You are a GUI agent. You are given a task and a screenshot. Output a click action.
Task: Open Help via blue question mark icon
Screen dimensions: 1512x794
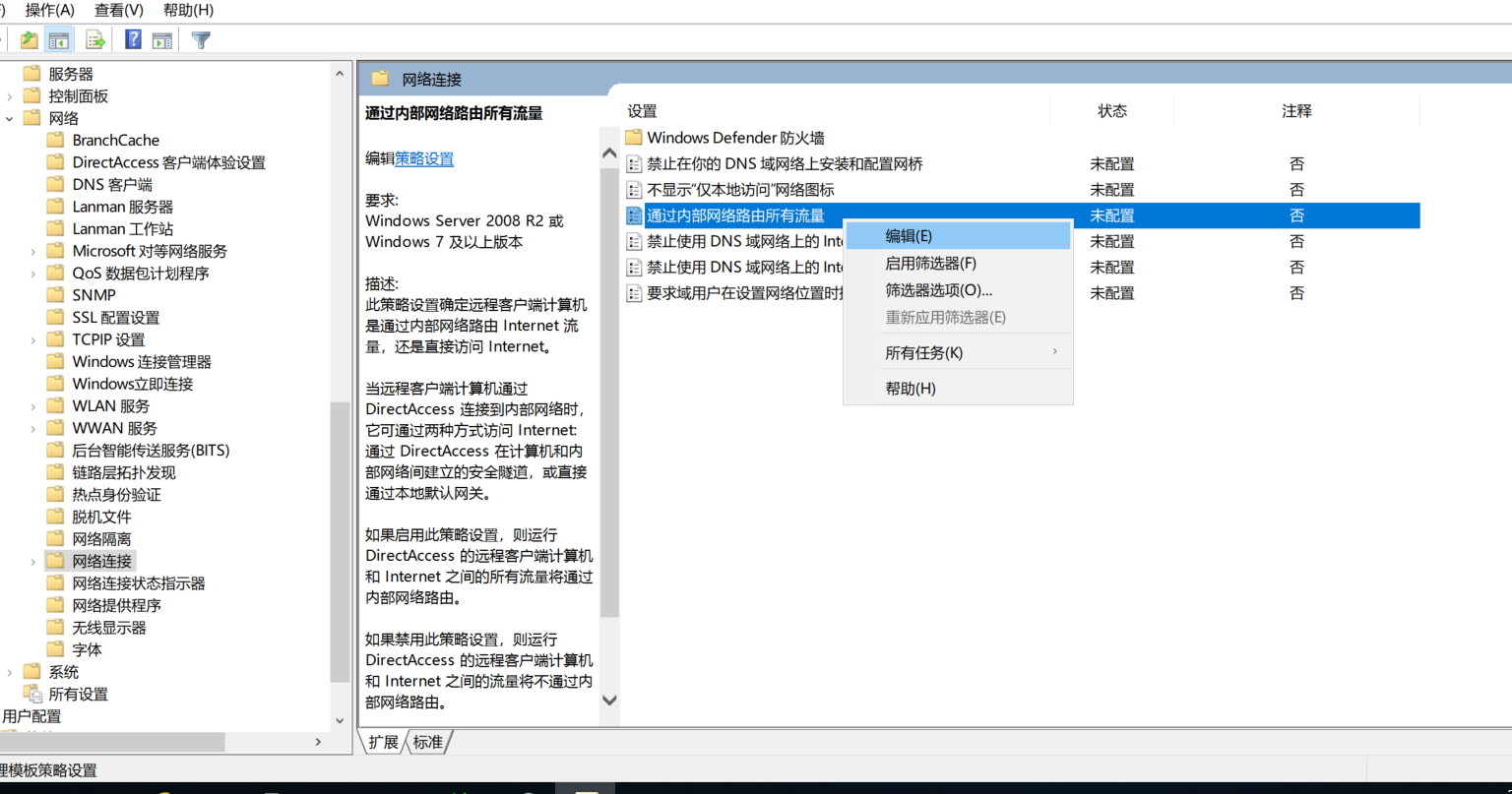tap(133, 40)
